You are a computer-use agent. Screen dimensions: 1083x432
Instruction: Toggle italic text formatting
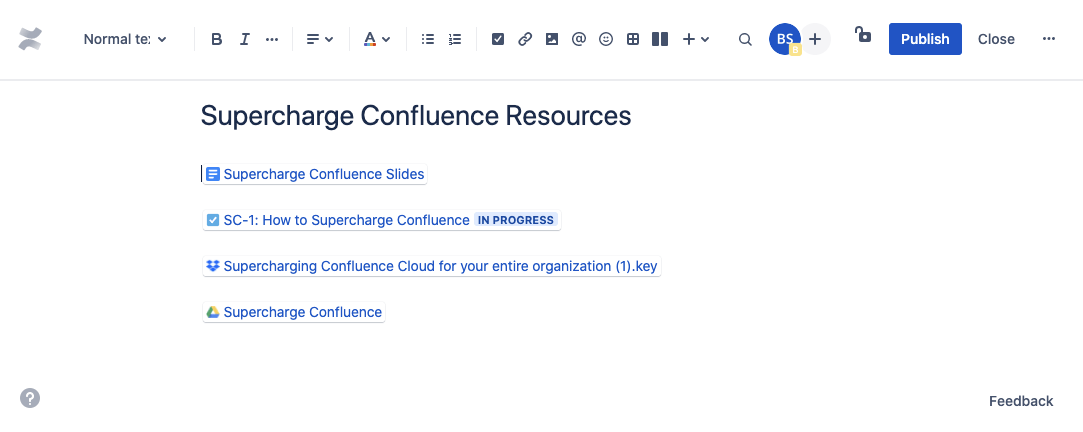click(245, 39)
